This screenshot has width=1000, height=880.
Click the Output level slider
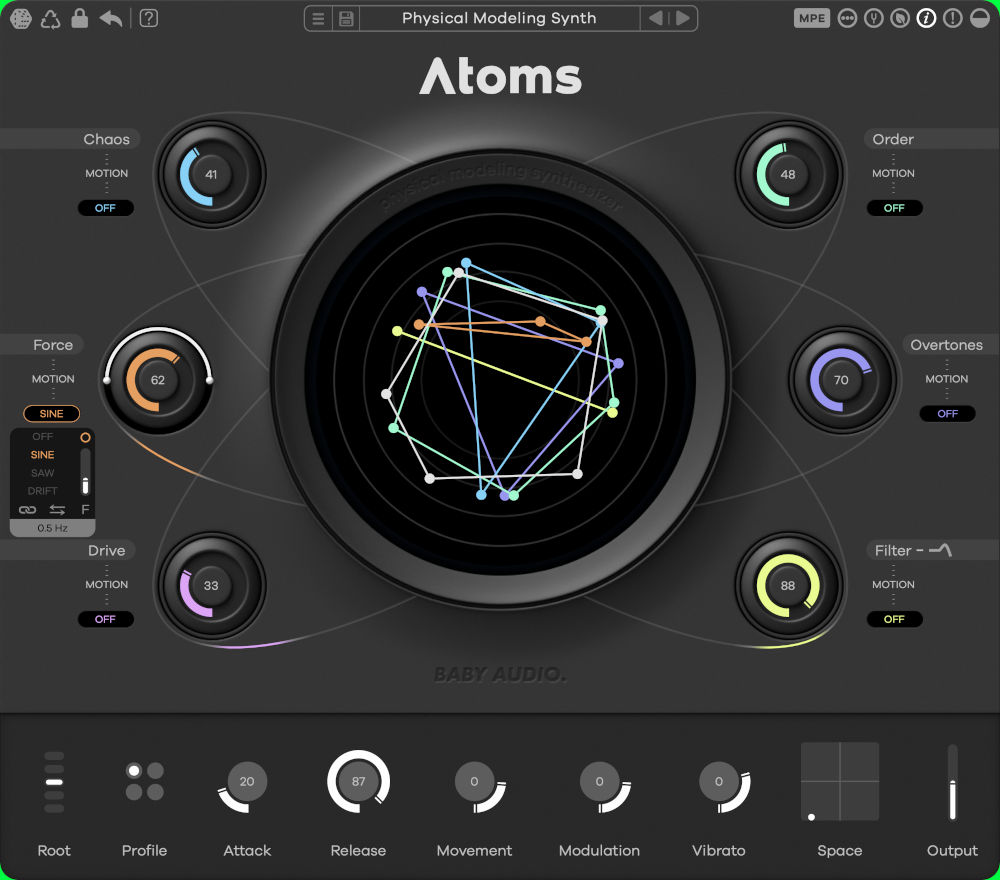click(x=951, y=782)
